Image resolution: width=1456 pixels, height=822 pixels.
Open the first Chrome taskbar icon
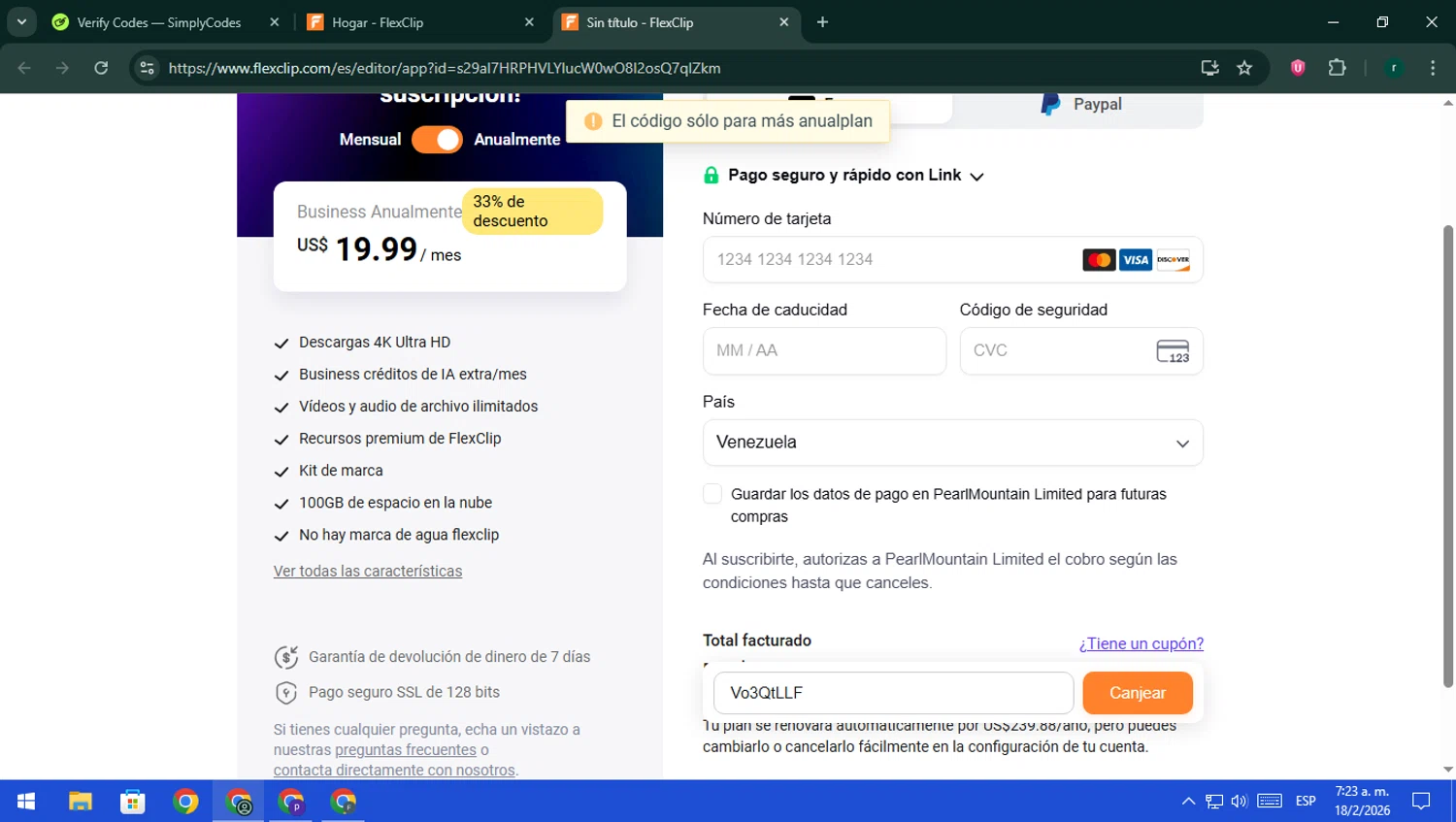coord(185,802)
